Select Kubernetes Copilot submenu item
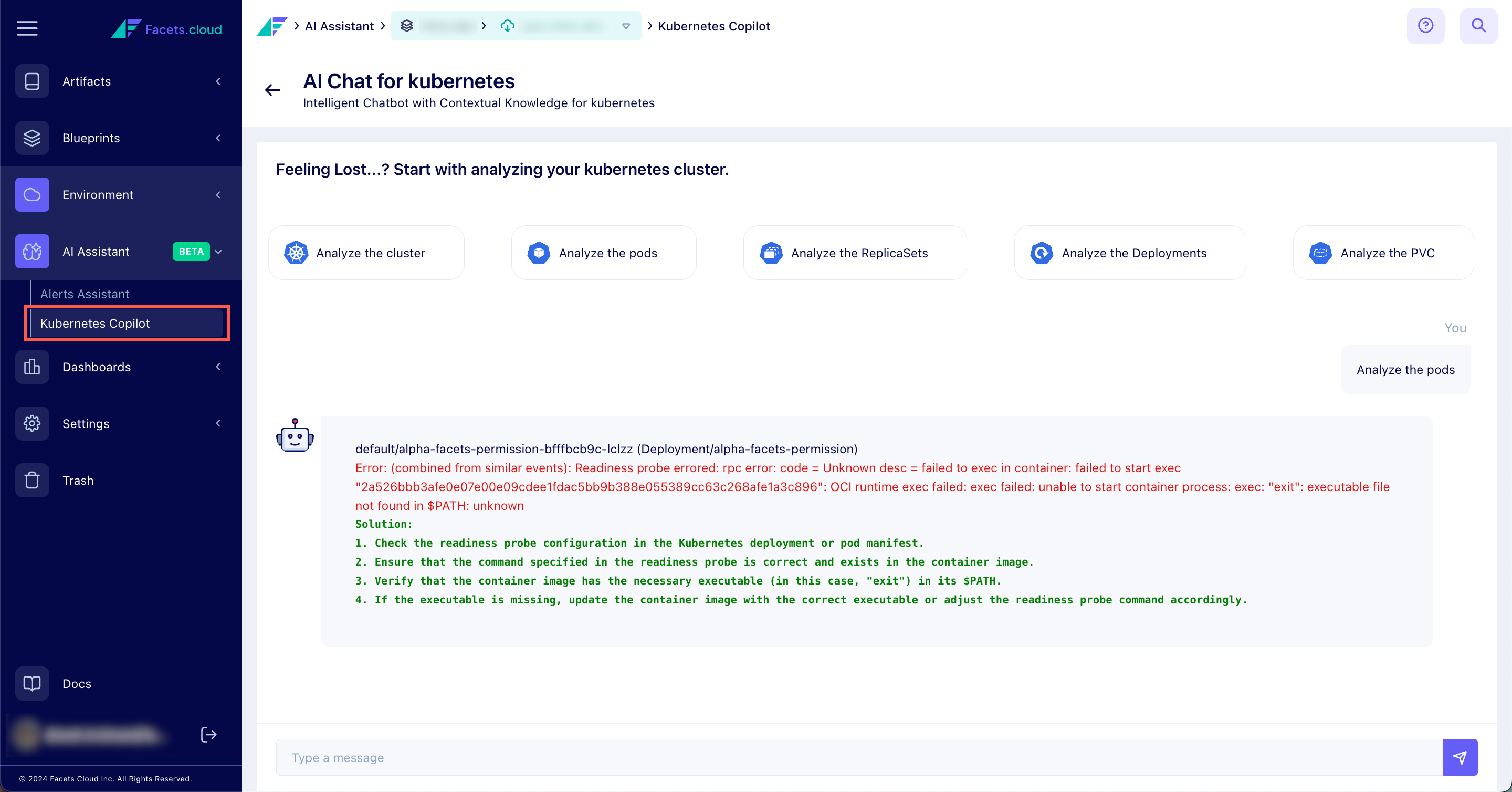Viewport: 1512px width, 792px height. tap(127, 324)
